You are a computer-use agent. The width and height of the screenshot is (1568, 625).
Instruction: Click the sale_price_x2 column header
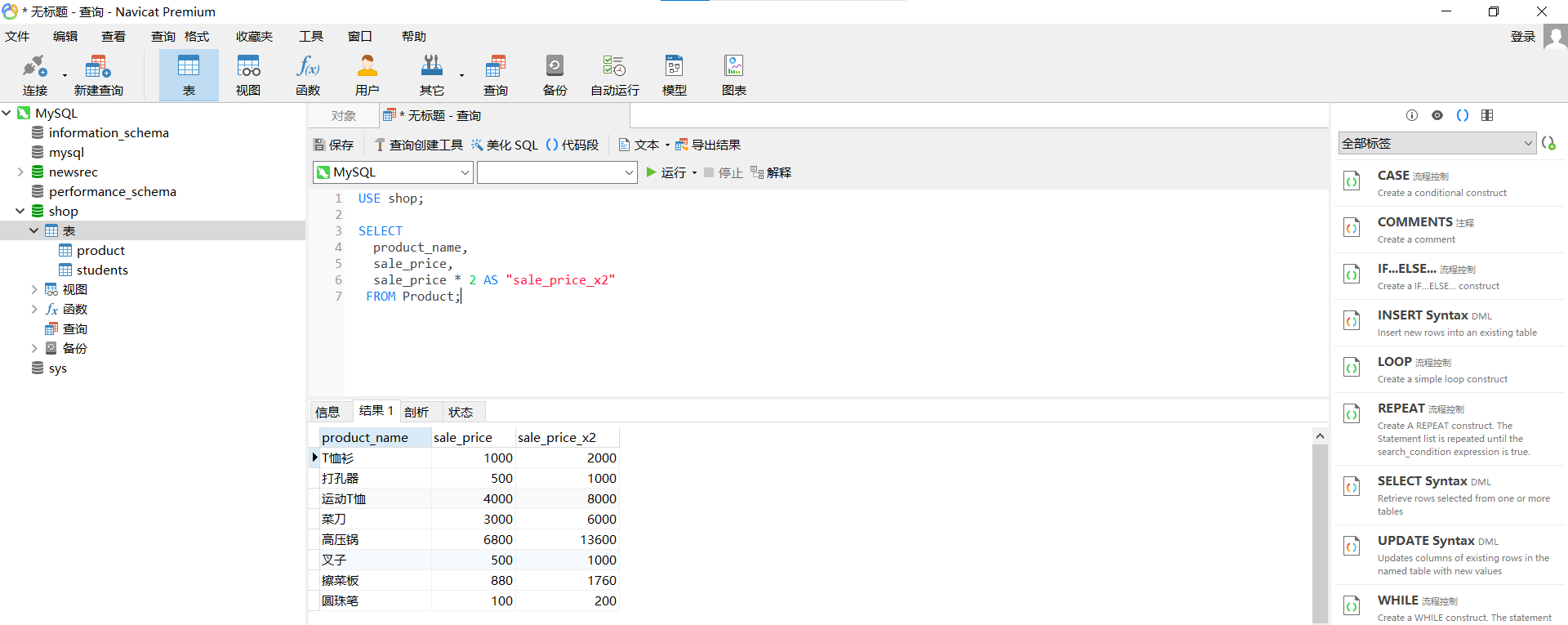click(x=567, y=437)
